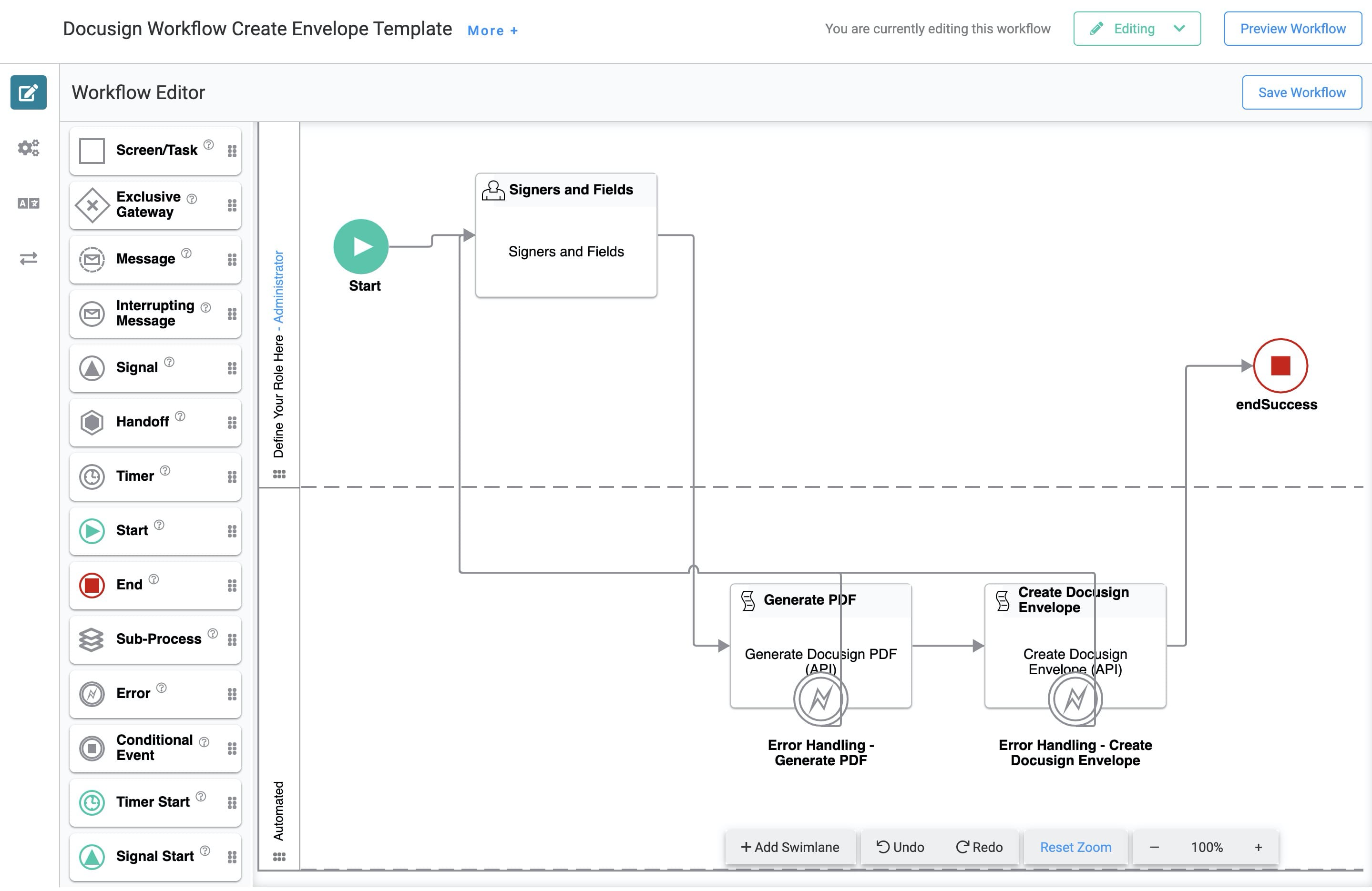
Task: Zoom out with the minus button
Action: click(1154, 847)
